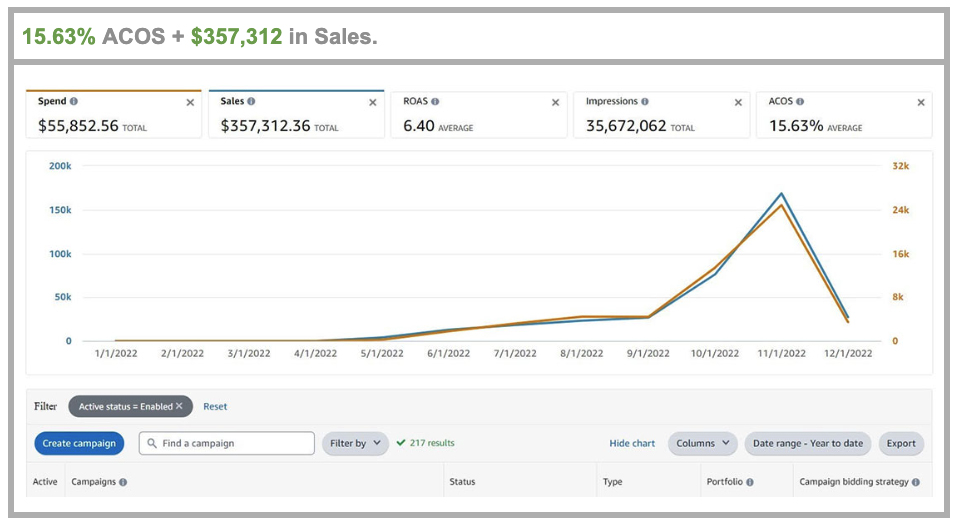Image resolution: width=958 pixels, height=524 pixels.
Task: Remove the Spend metric card
Action: [x=190, y=103]
